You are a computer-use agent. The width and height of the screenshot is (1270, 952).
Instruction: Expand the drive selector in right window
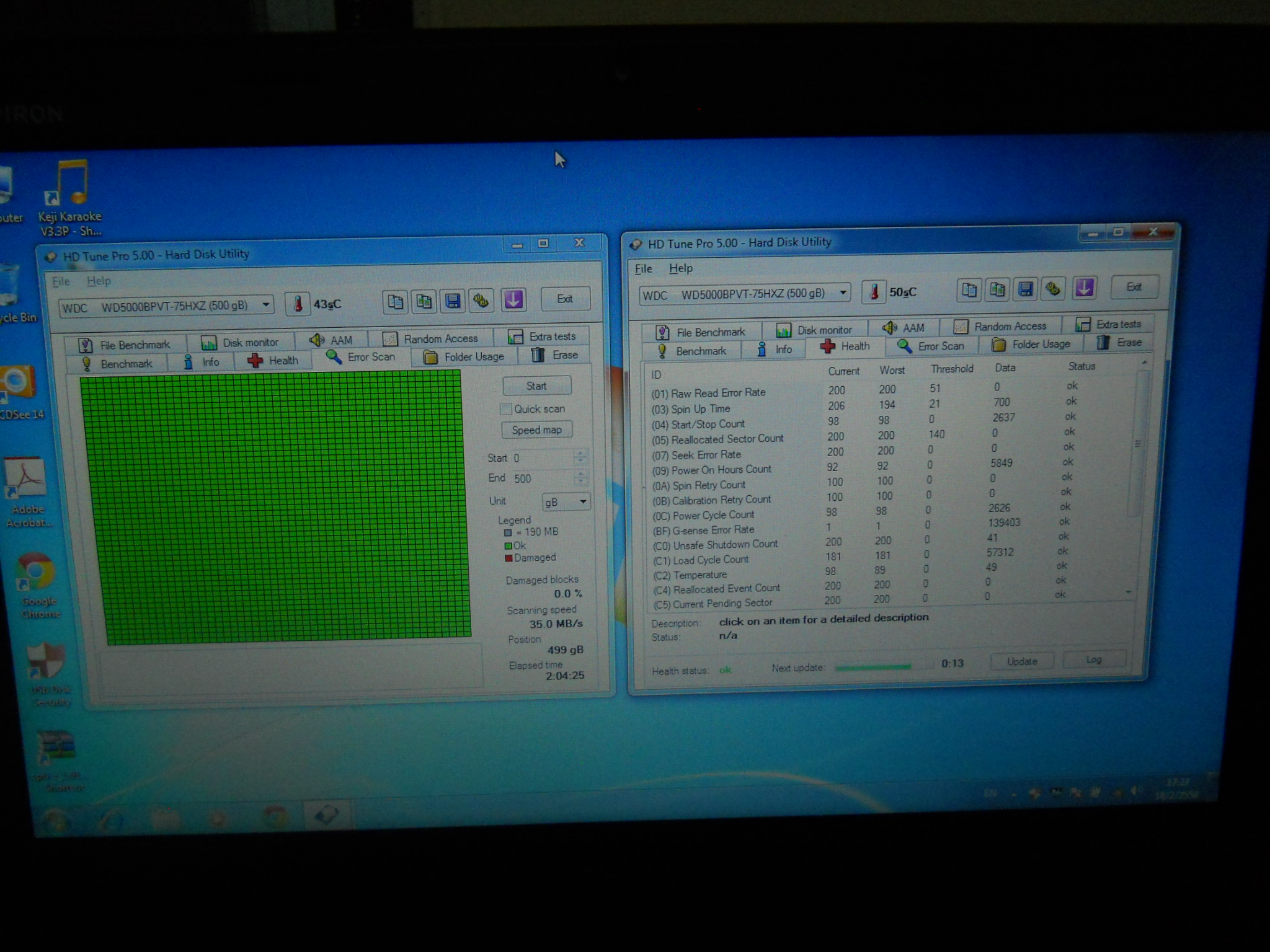[843, 293]
